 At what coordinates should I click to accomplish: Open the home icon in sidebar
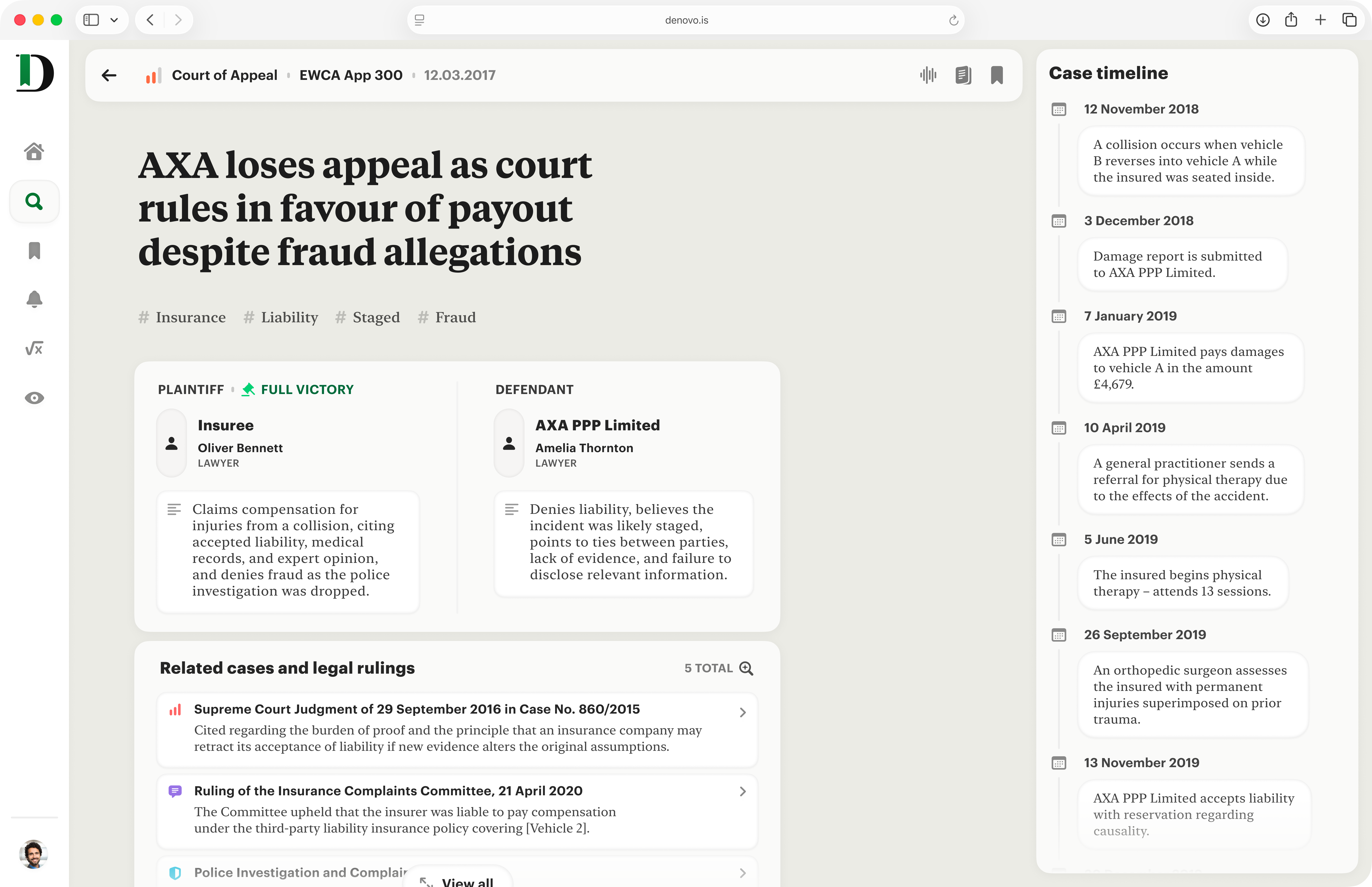(34, 151)
